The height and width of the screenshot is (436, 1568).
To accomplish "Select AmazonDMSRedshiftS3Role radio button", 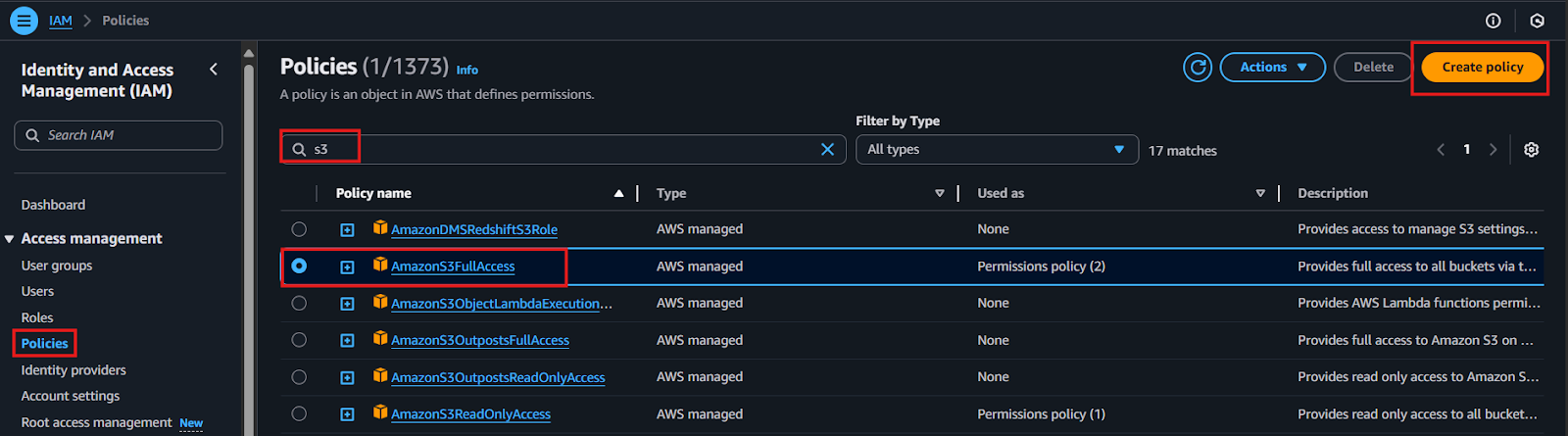I will coord(299,229).
